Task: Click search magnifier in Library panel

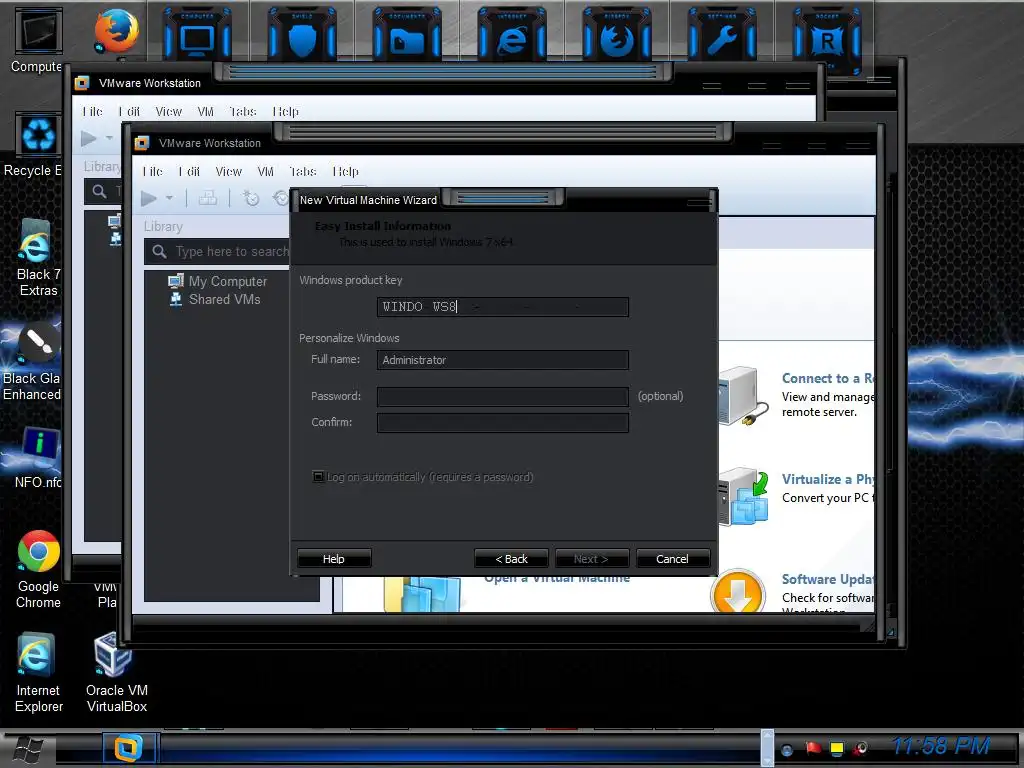Action: pyautogui.click(x=159, y=251)
